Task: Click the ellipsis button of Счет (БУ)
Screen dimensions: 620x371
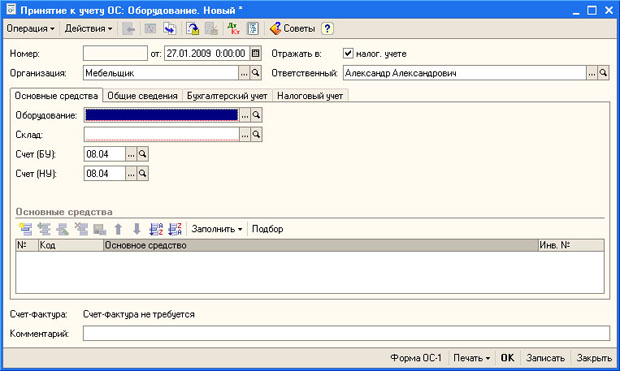Action: click(131, 154)
